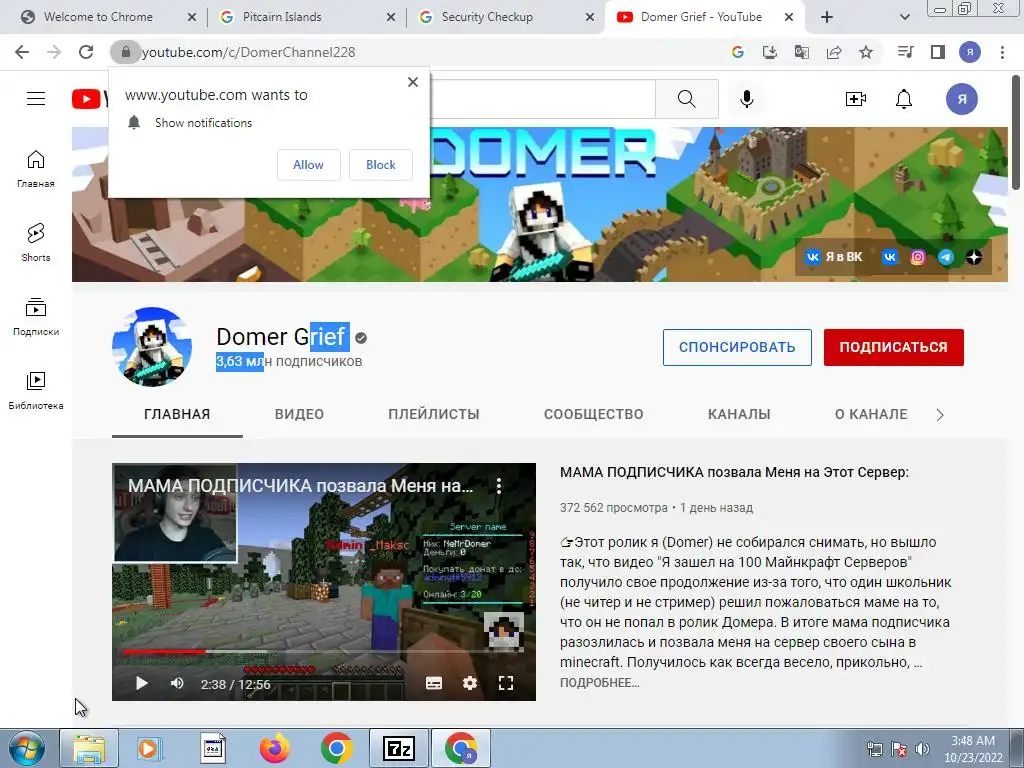Screen dimensions: 1024x768
Task: Click the address bar URL field
Action: (x=418, y=52)
